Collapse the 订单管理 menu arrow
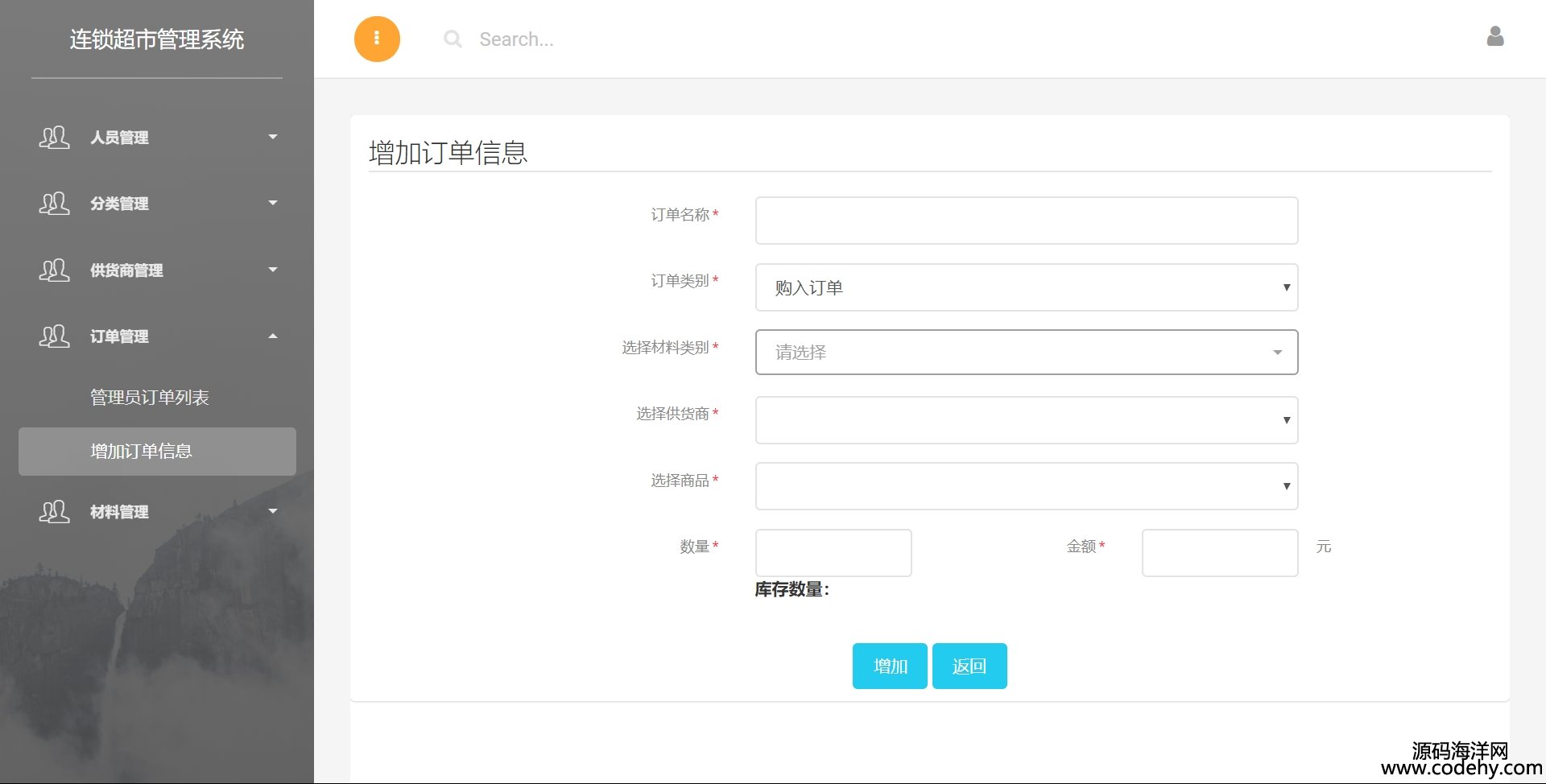 click(273, 336)
